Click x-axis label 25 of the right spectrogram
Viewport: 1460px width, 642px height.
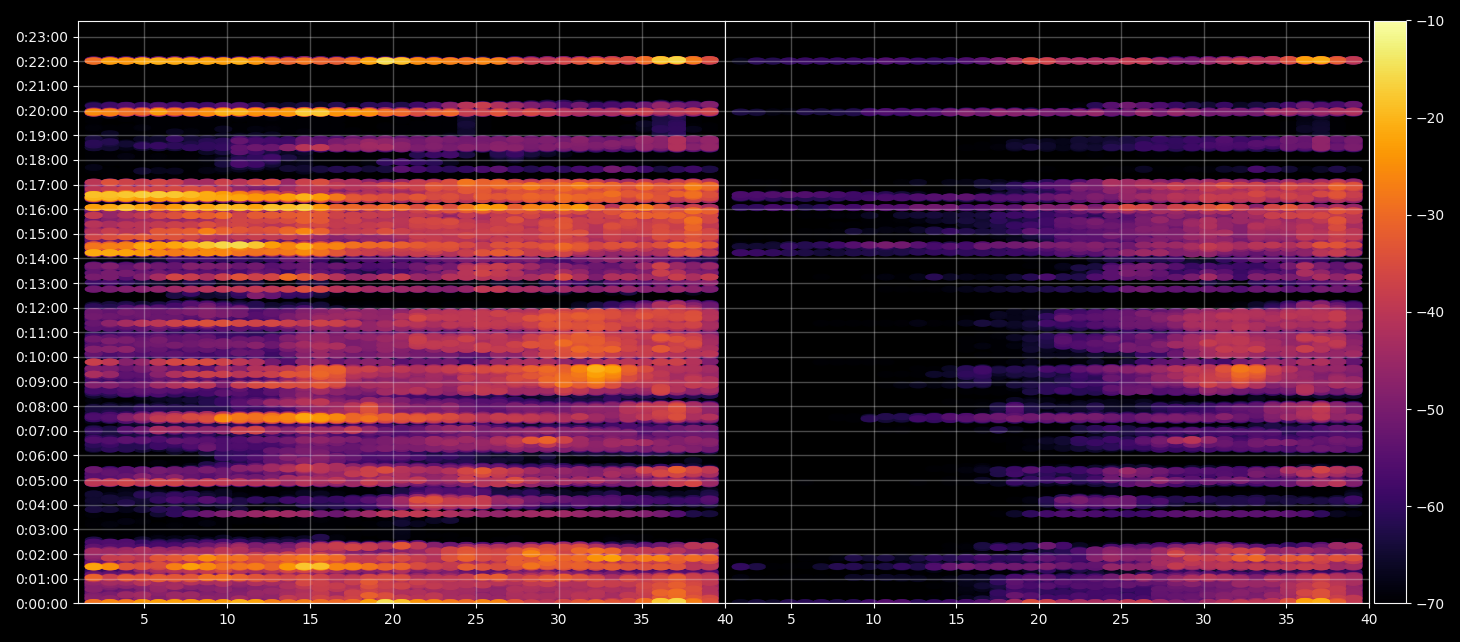coord(1122,619)
